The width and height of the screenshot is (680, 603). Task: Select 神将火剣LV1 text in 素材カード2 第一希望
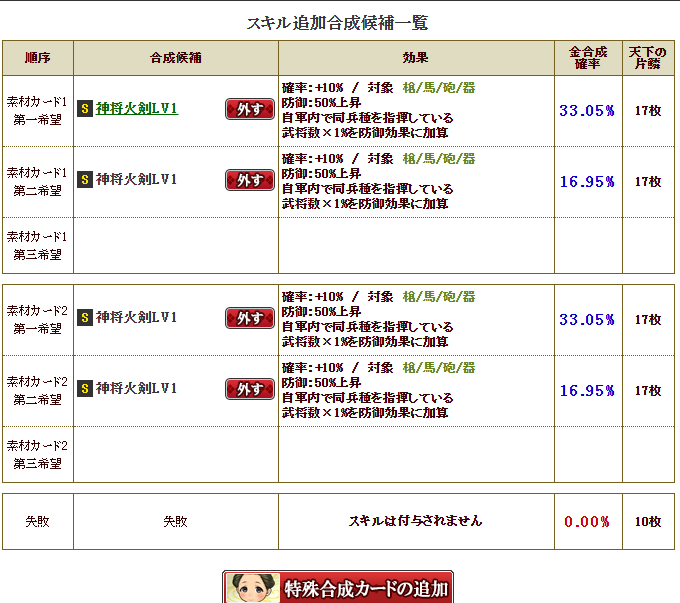[137, 318]
